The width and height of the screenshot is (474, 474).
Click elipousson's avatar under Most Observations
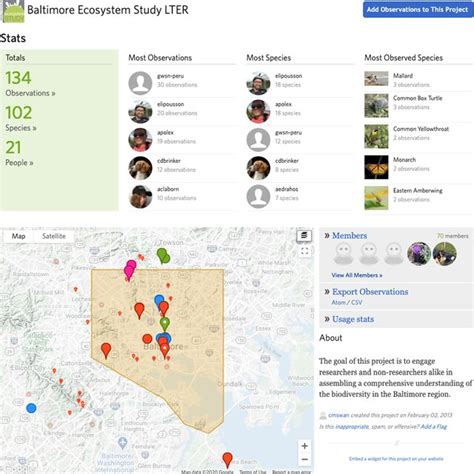pyautogui.click(x=140, y=112)
